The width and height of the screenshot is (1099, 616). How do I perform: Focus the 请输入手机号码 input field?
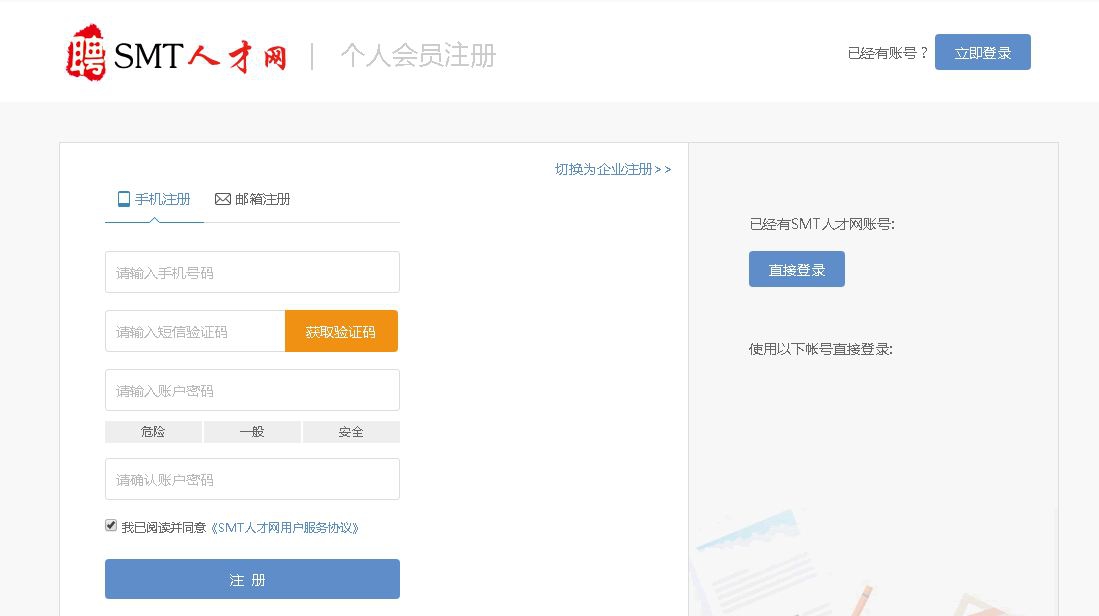(252, 272)
